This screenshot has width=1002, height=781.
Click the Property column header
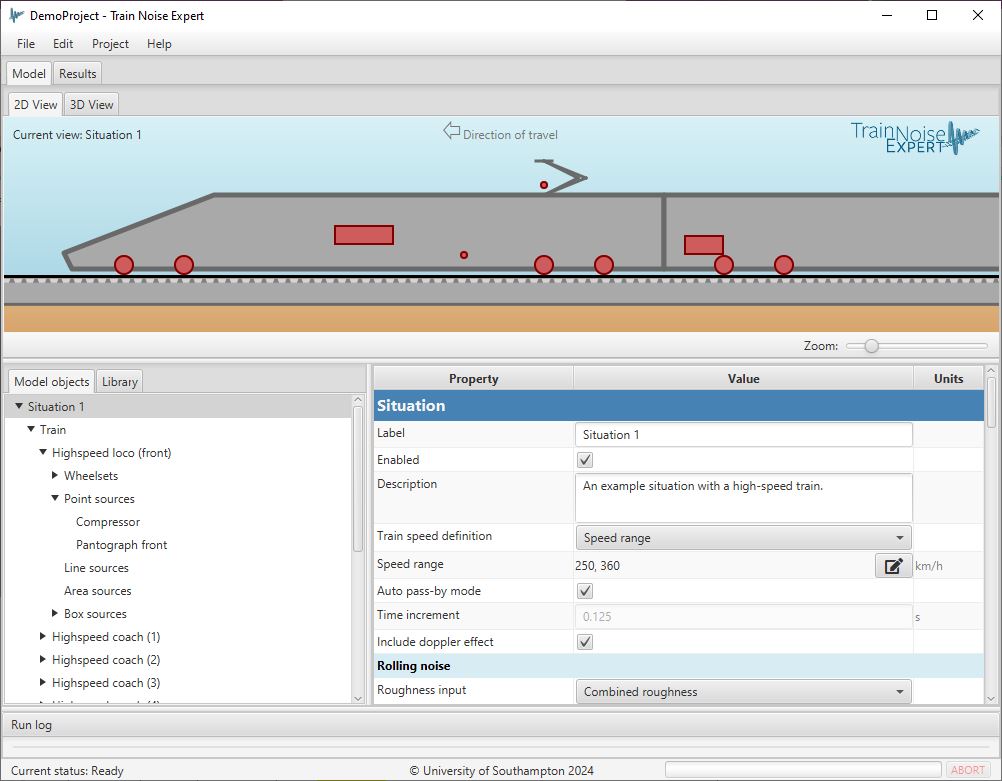tap(474, 378)
